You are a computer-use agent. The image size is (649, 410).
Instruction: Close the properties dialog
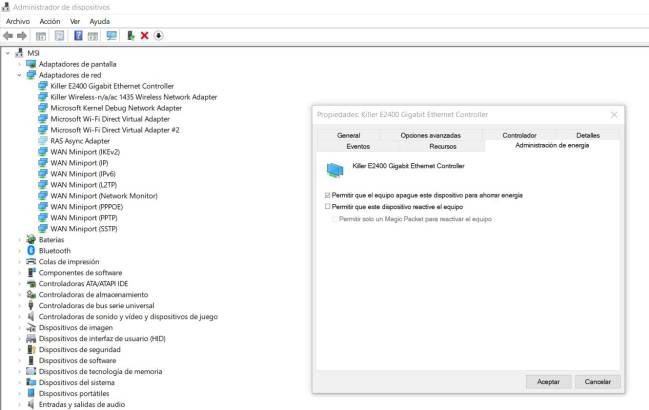(614, 115)
